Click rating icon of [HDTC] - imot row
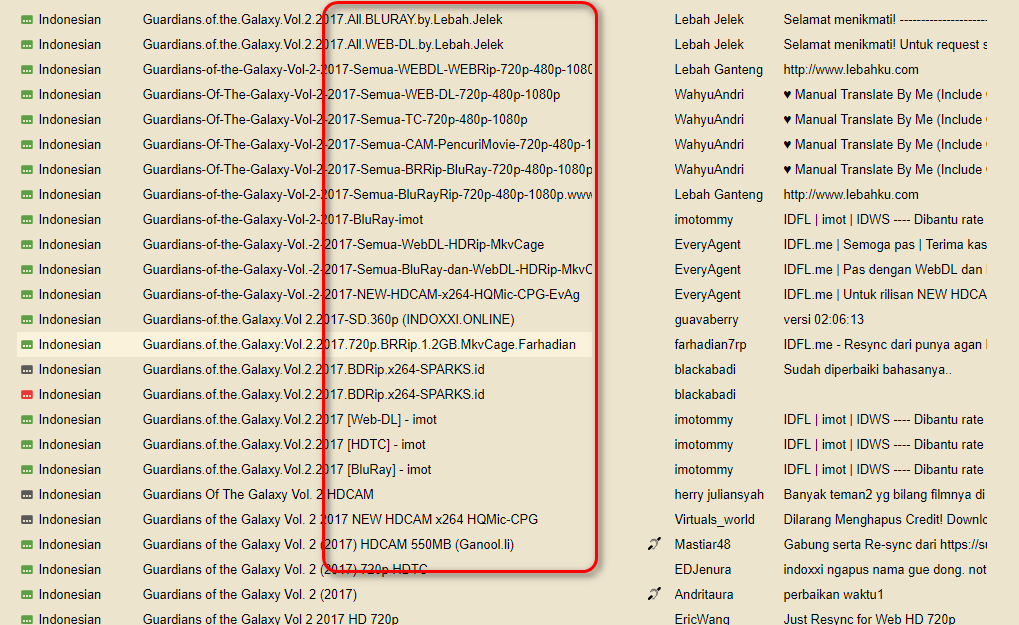1019x625 pixels. [x=27, y=445]
